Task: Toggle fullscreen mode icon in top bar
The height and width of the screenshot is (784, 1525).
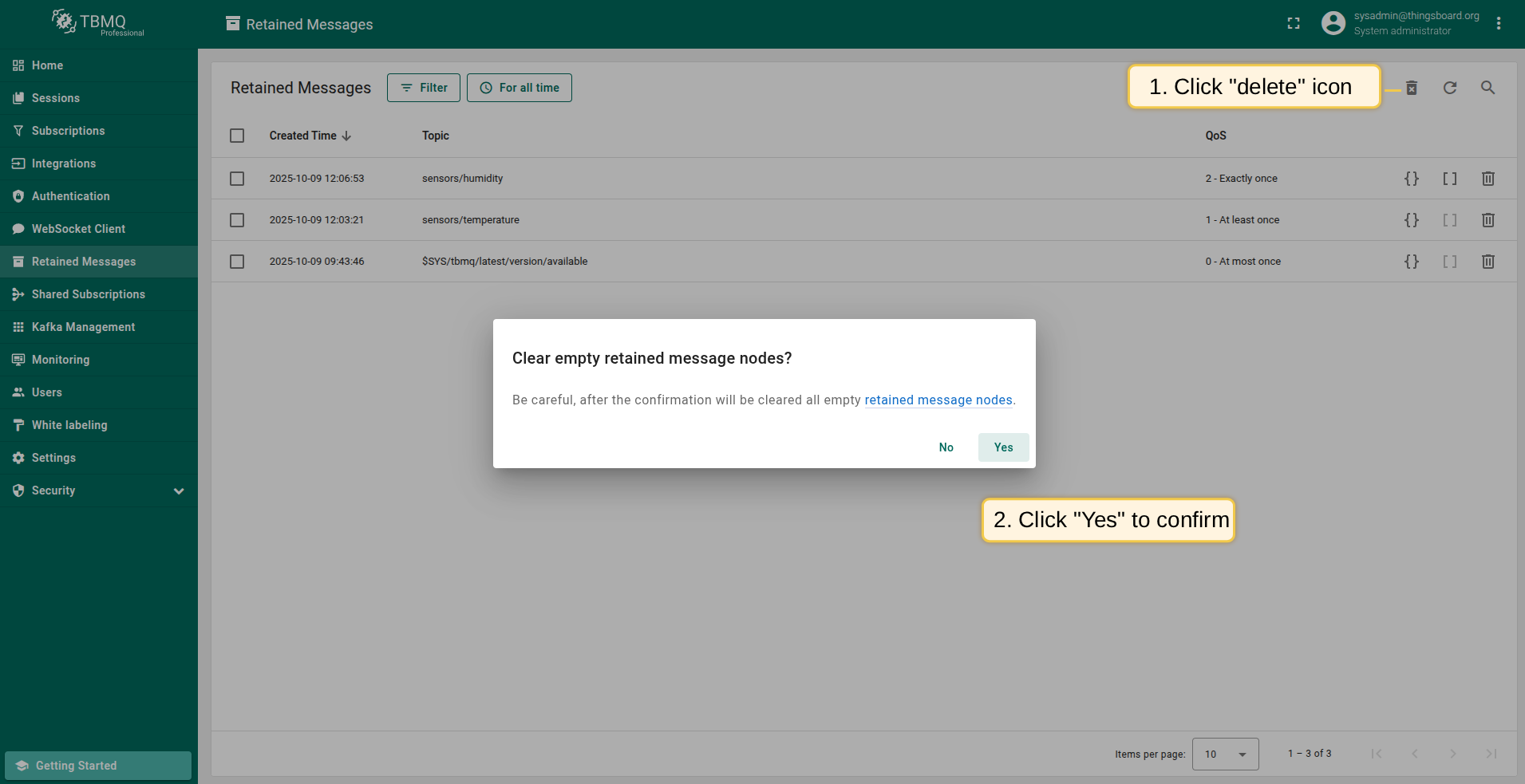Action: click(1294, 24)
